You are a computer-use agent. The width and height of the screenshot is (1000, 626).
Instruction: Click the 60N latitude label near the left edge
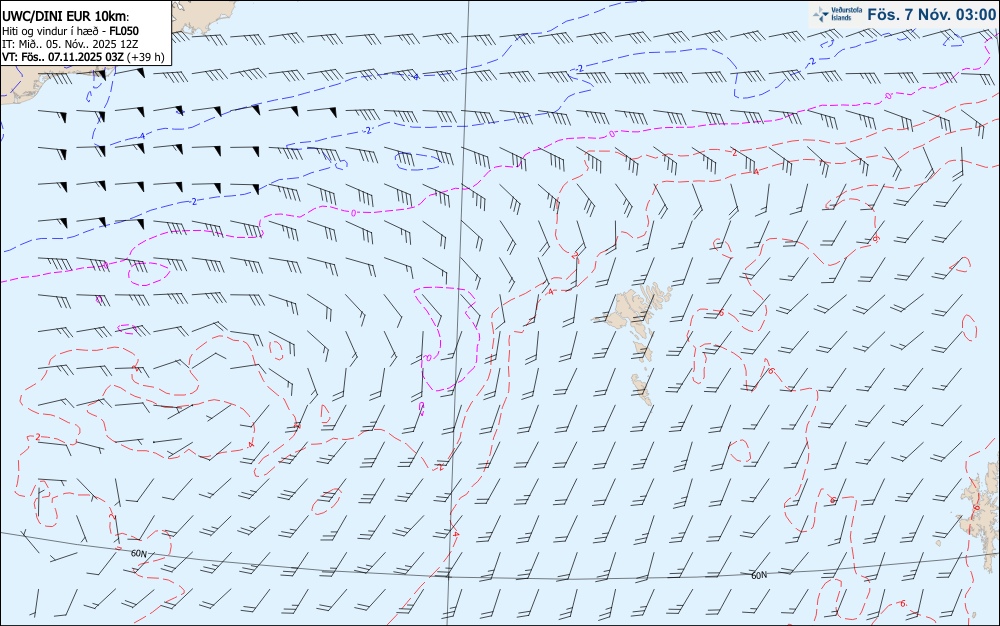coord(138,553)
